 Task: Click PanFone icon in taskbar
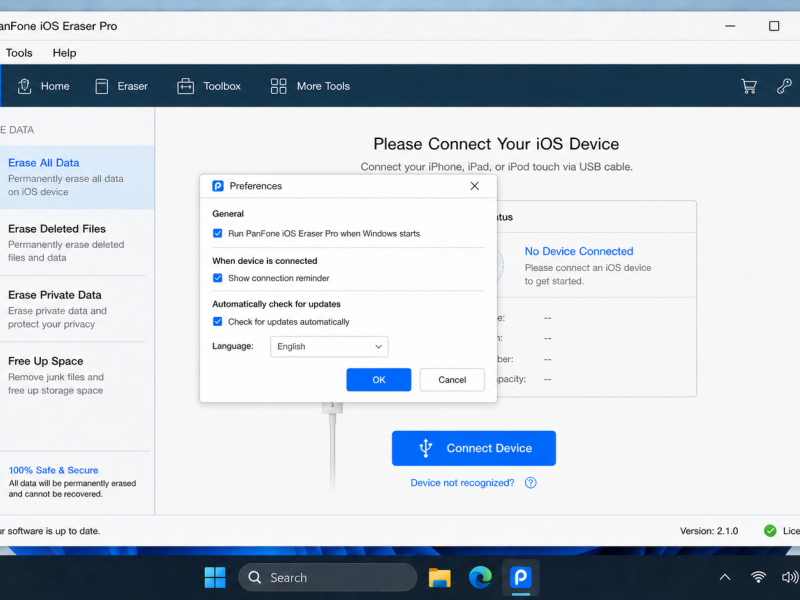pyautogui.click(x=521, y=578)
